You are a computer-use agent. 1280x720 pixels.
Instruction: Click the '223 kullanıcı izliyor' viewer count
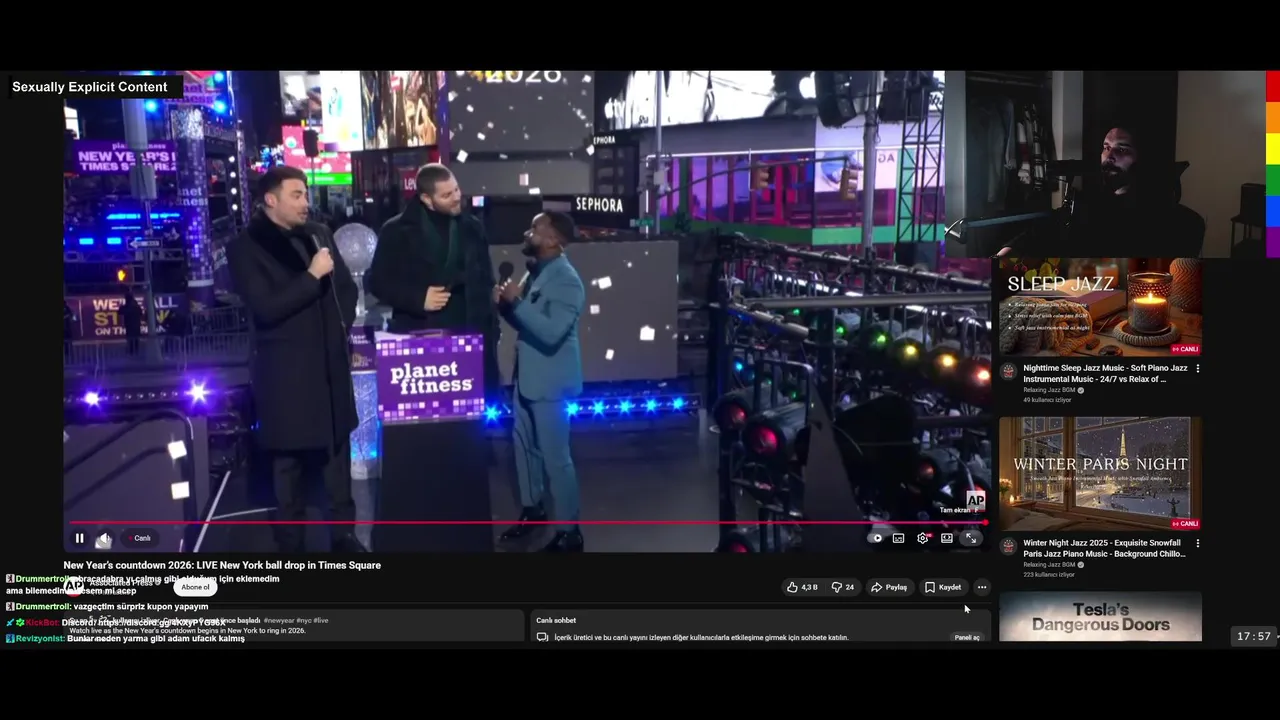tap(1049, 575)
